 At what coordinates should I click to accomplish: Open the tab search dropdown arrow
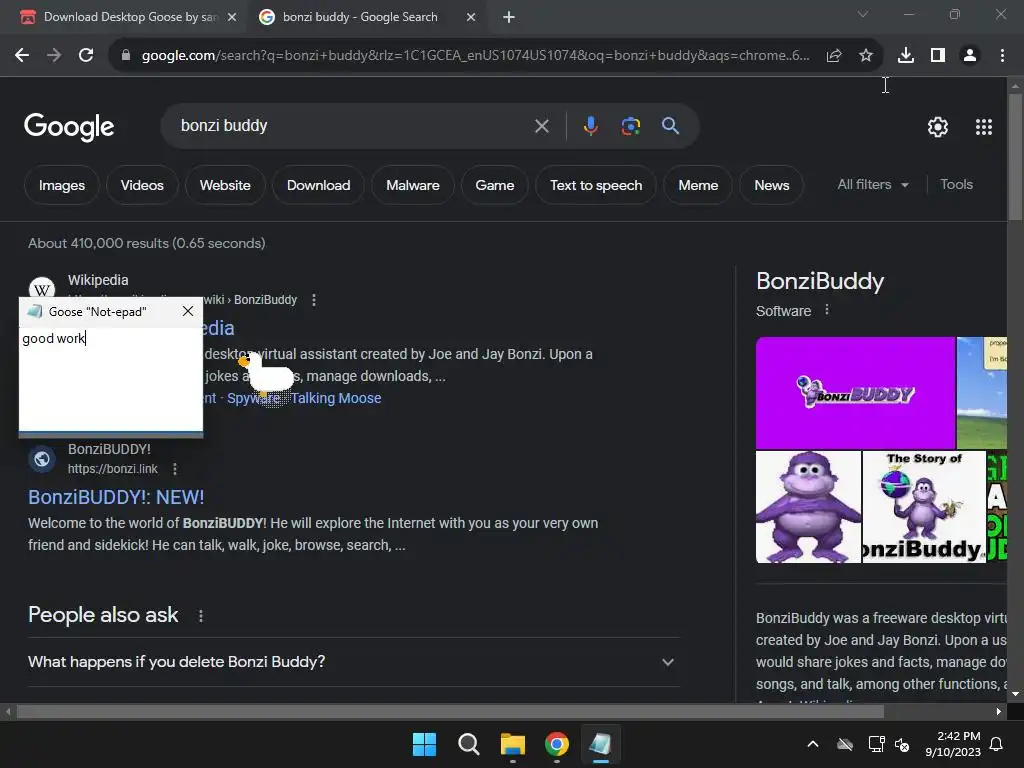863,14
